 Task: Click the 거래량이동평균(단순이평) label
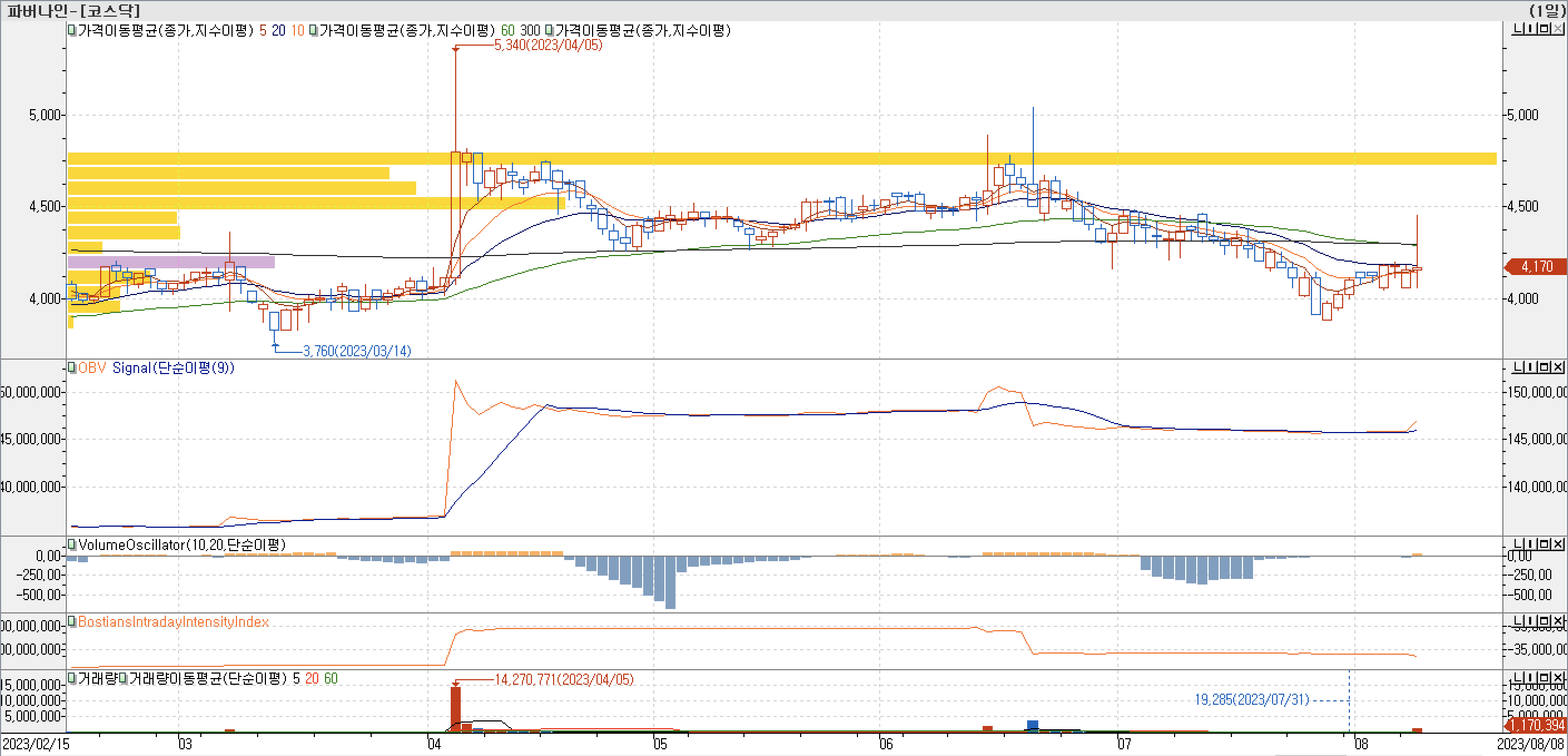(x=207, y=679)
